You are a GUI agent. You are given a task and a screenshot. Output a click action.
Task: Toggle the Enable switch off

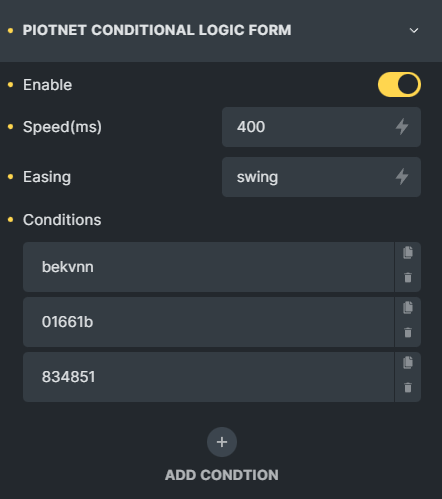(399, 85)
